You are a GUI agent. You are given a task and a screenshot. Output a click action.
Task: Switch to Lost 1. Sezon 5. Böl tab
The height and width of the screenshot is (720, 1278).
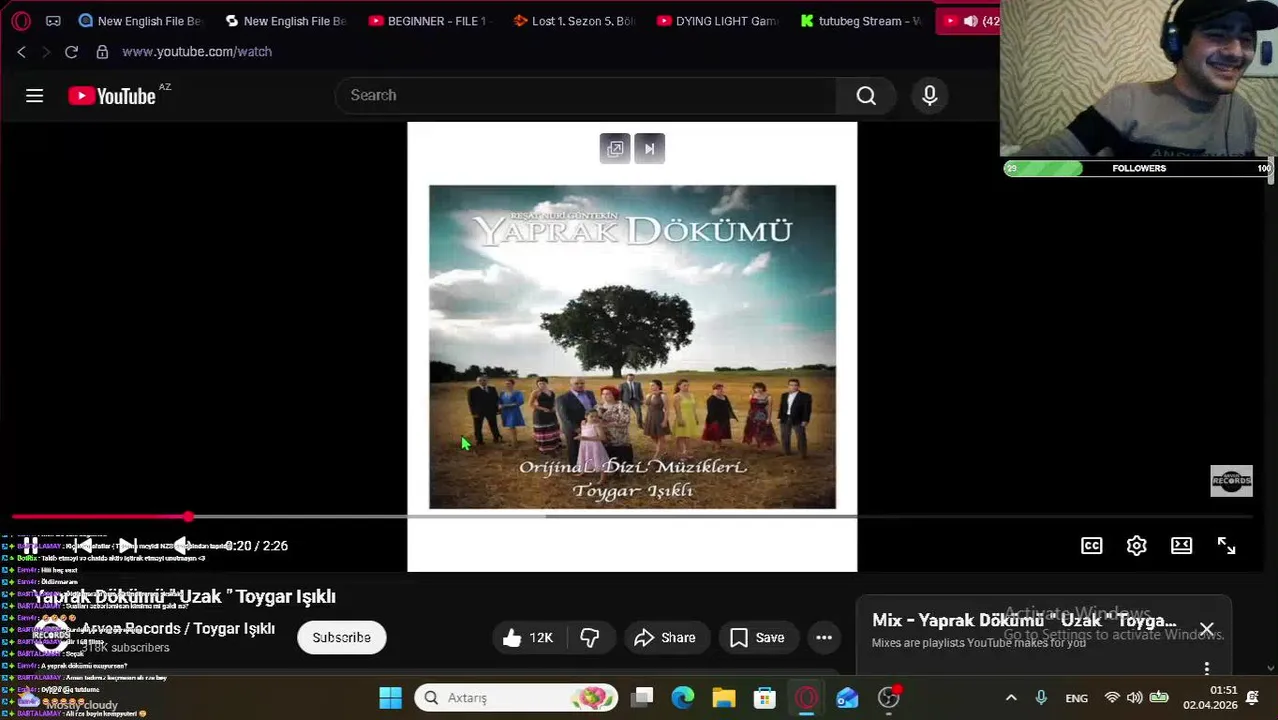[x=575, y=20]
